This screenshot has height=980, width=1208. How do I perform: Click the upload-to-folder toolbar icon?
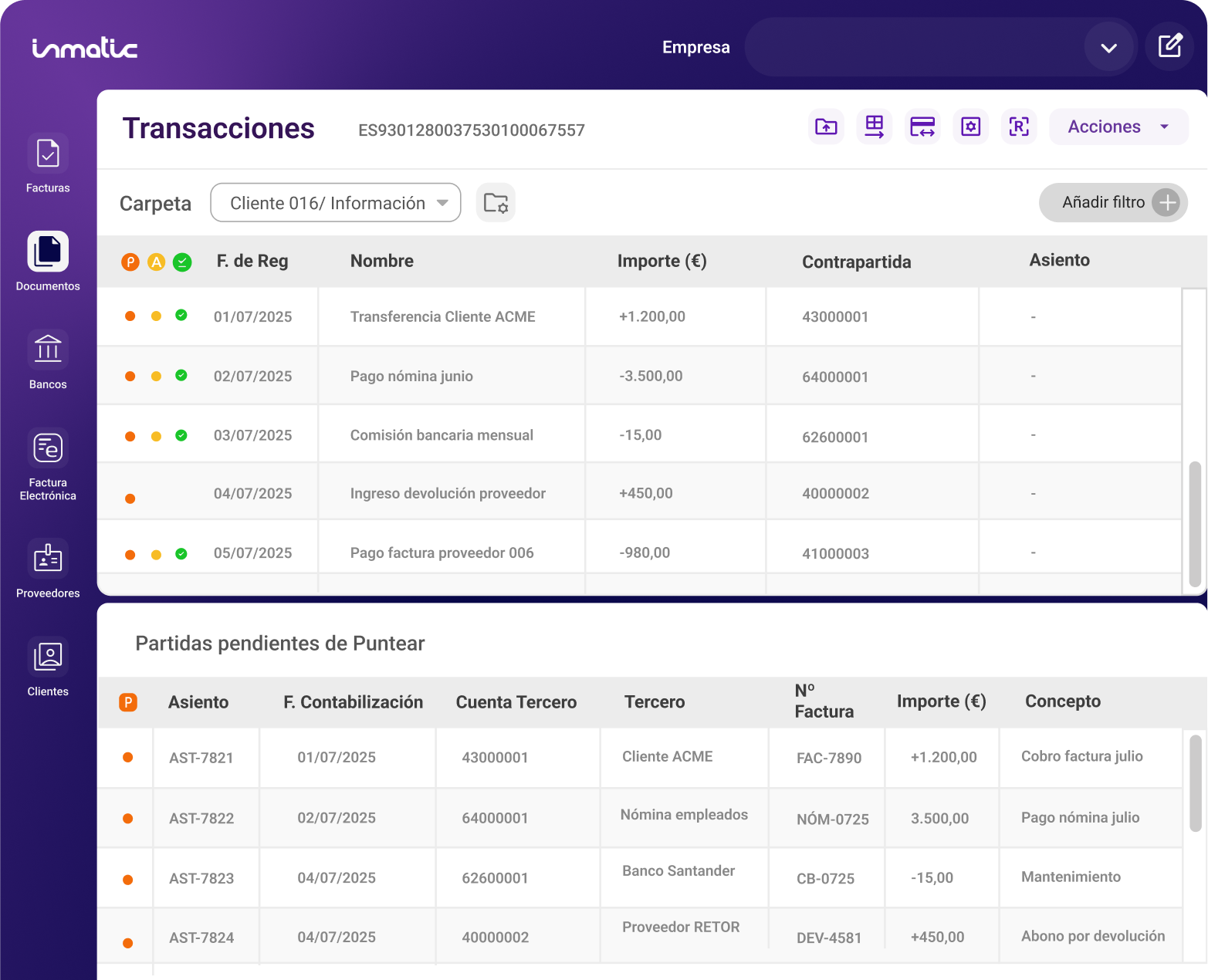pyautogui.click(x=826, y=127)
